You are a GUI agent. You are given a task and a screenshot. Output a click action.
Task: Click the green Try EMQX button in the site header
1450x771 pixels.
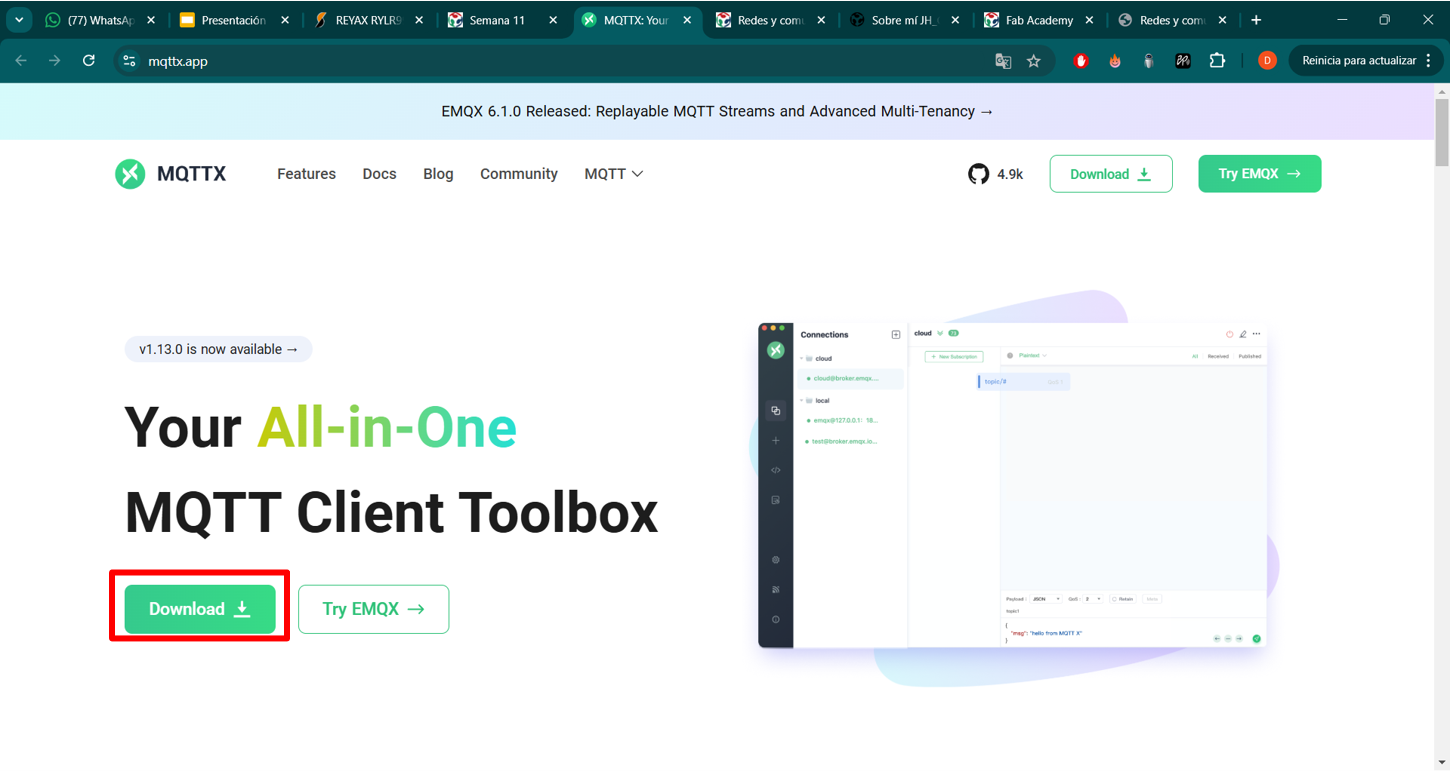(1260, 174)
